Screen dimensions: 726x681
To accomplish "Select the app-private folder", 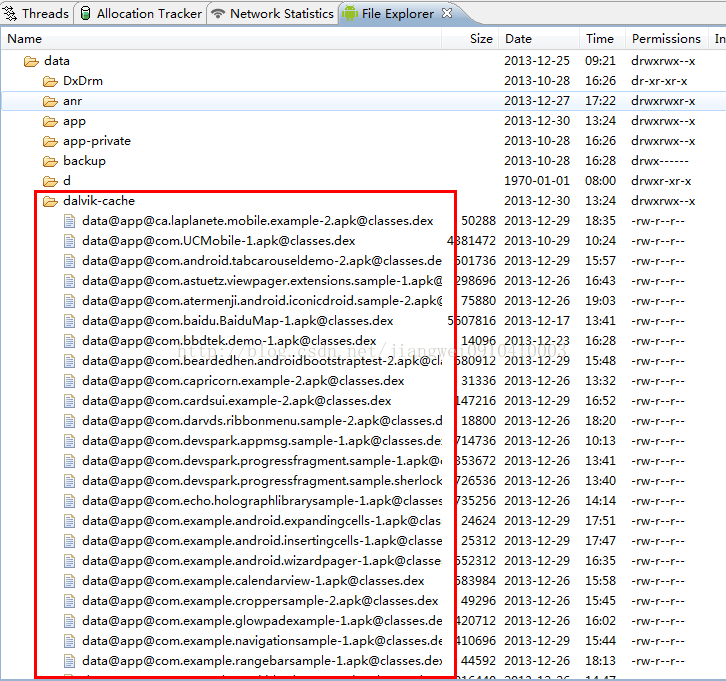I will click(x=97, y=141).
